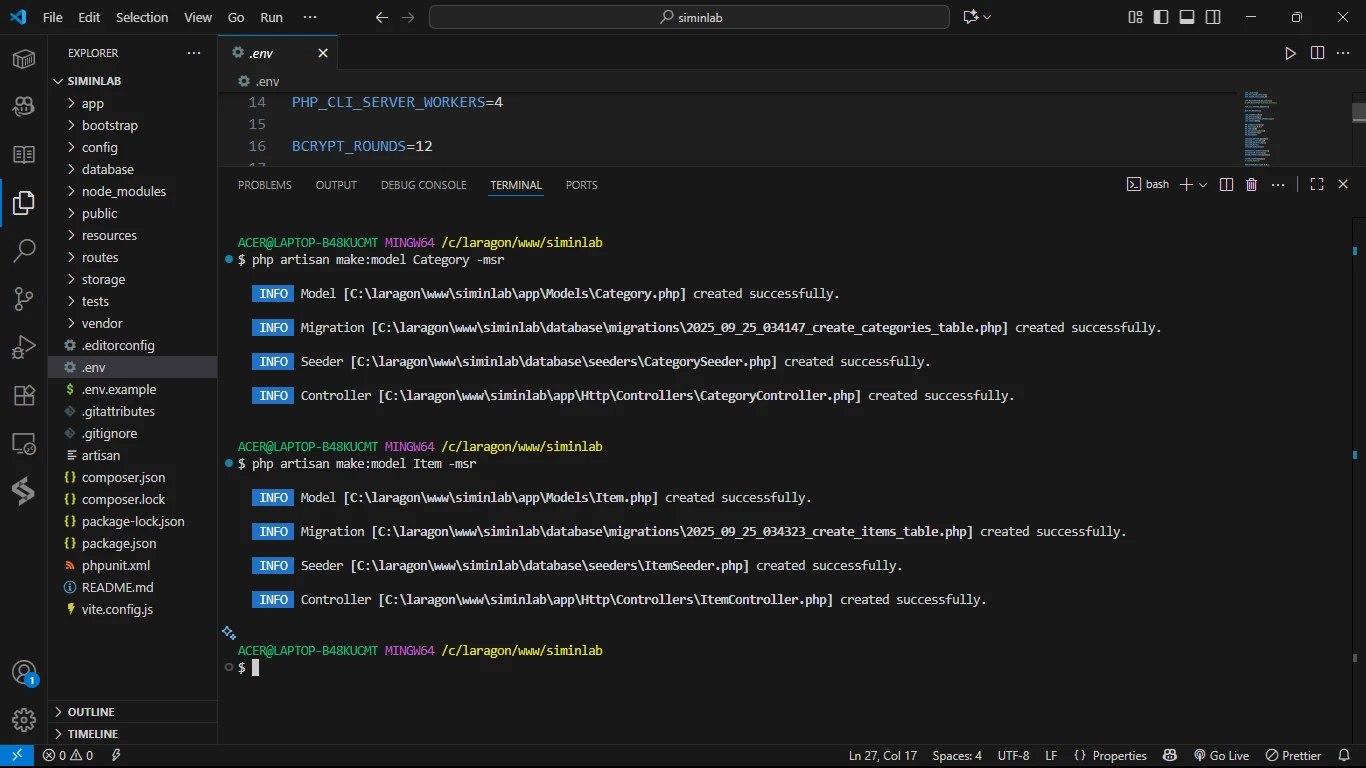Open the Source Control view
The width and height of the screenshot is (1366, 768).
[24, 298]
